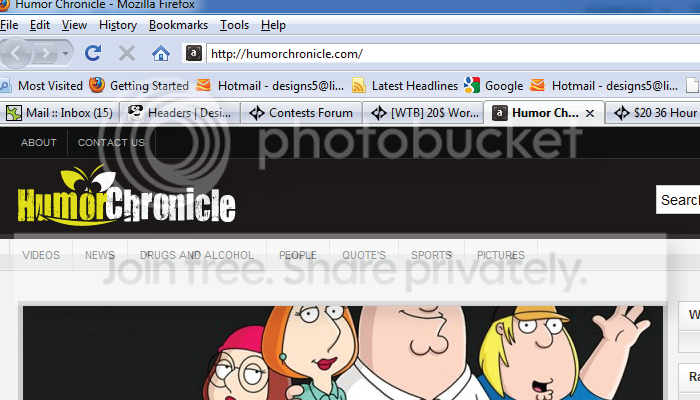
Task: Click into the site Search box
Action: click(678, 200)
